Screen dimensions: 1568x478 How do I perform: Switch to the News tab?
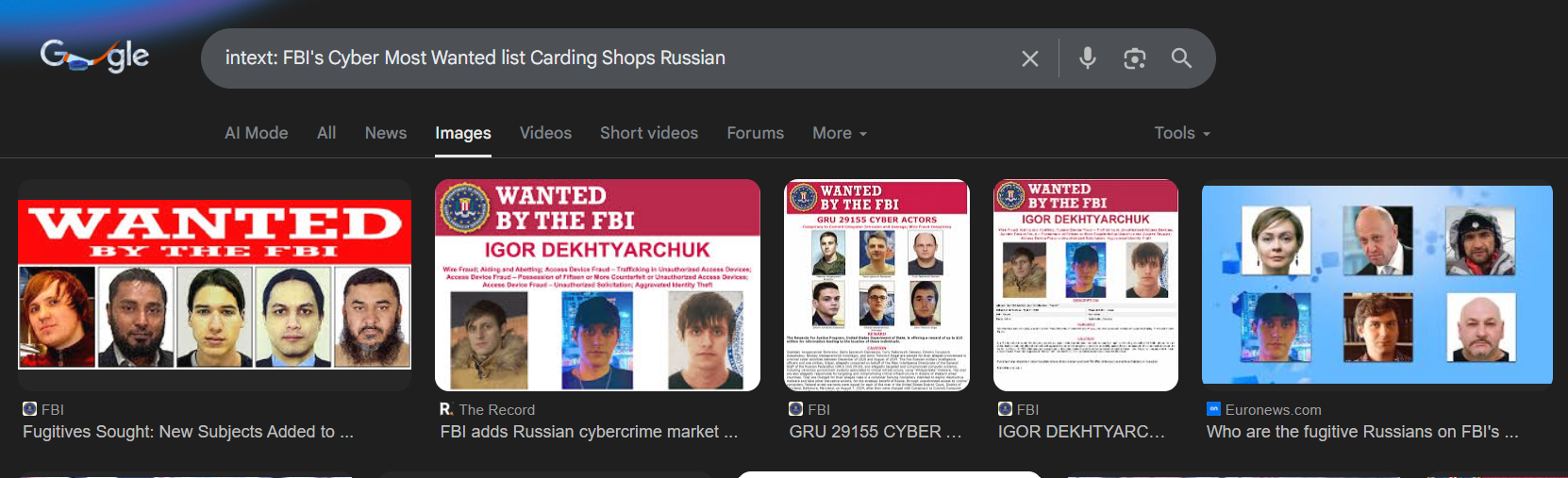(x=386, y=133)
